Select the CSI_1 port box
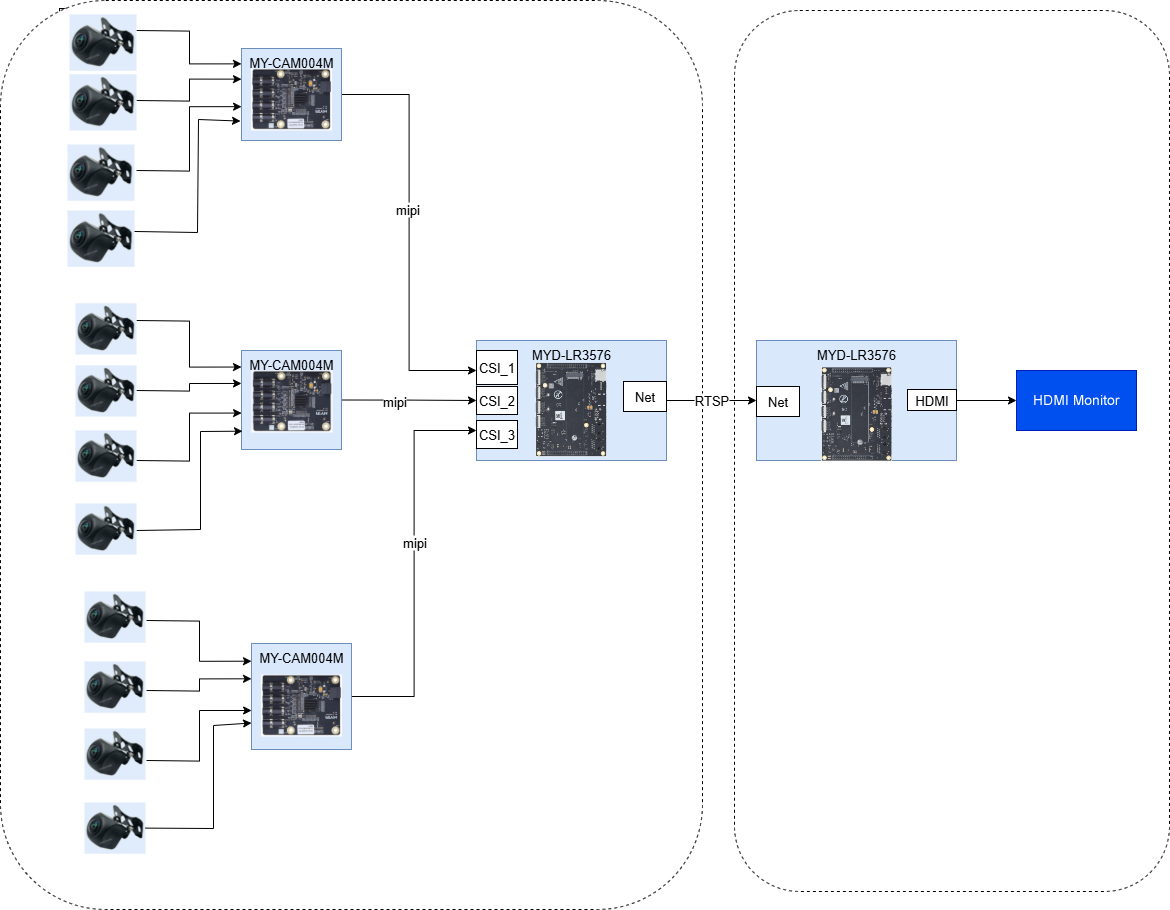The height and width of the screenshot is (910, 1170). click(497, 368)
